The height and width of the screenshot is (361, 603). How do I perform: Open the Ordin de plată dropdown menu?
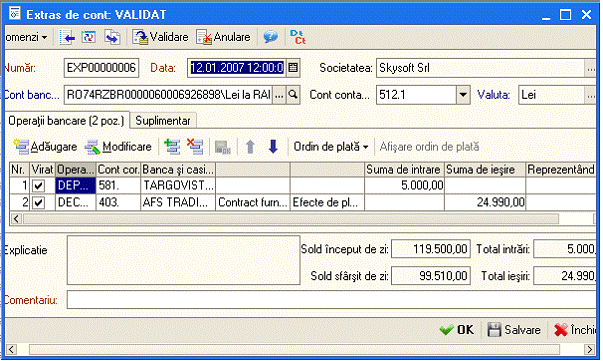pos(331,146)
